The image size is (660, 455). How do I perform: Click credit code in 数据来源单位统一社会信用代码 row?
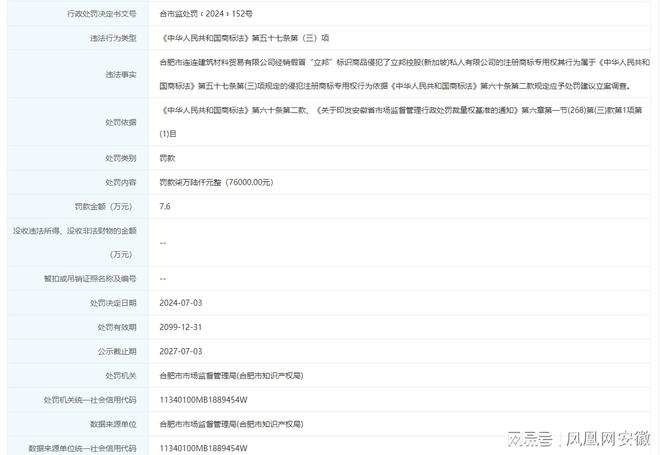point(203,448)
